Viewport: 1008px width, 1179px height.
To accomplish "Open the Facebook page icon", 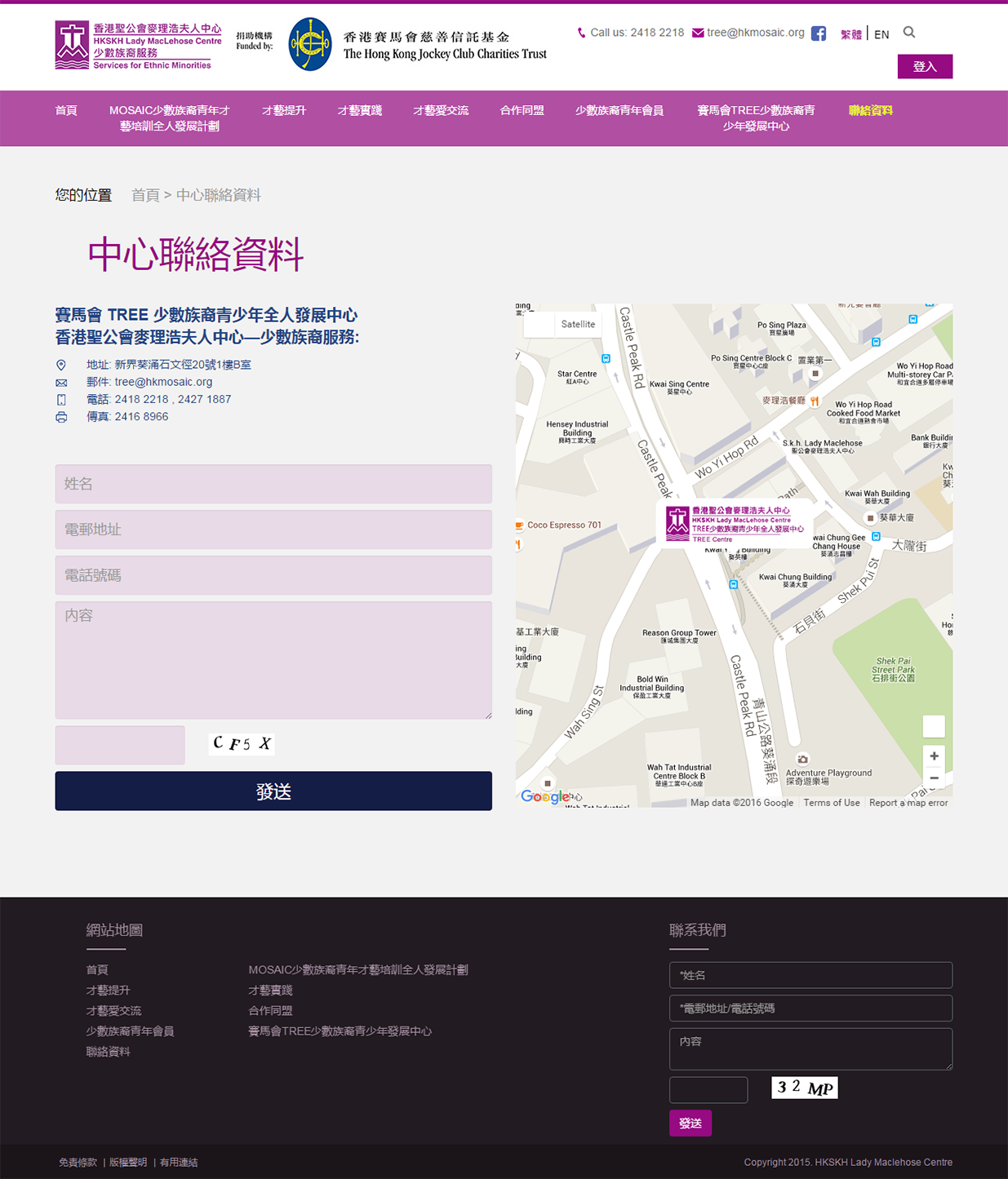I will click(x=818, y=33).
